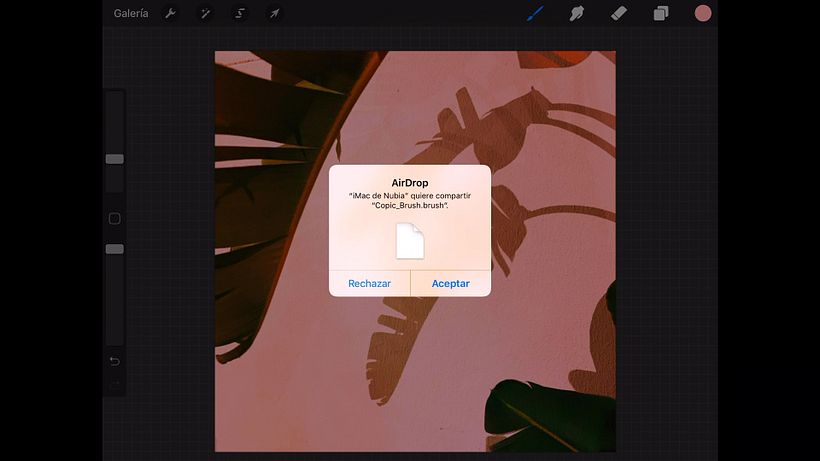This screenshot has width=820, height=461.
Task: Click the AirDrop dialog title
Action: click(410, 183)
